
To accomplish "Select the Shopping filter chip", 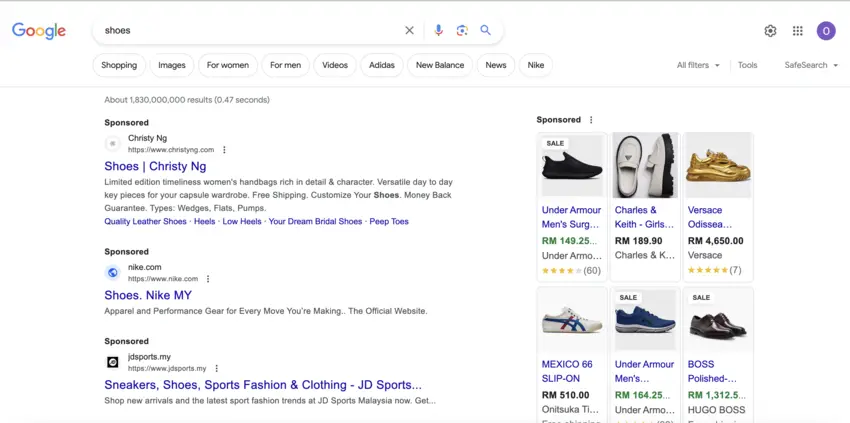I will [x=119, y=65].
